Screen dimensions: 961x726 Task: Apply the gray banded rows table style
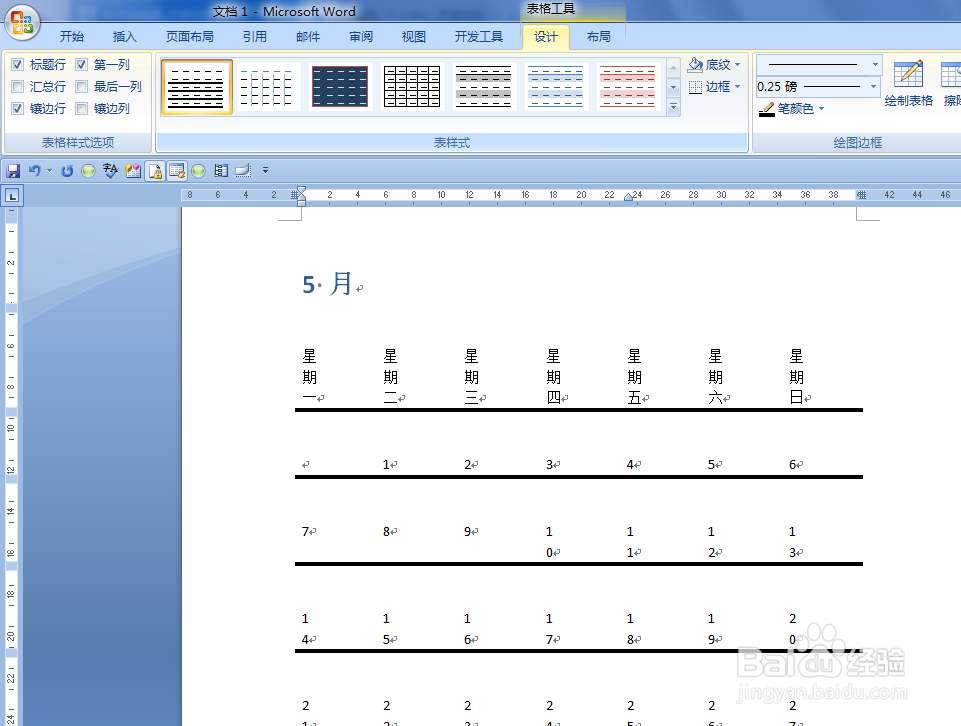(x=484, y=87)
